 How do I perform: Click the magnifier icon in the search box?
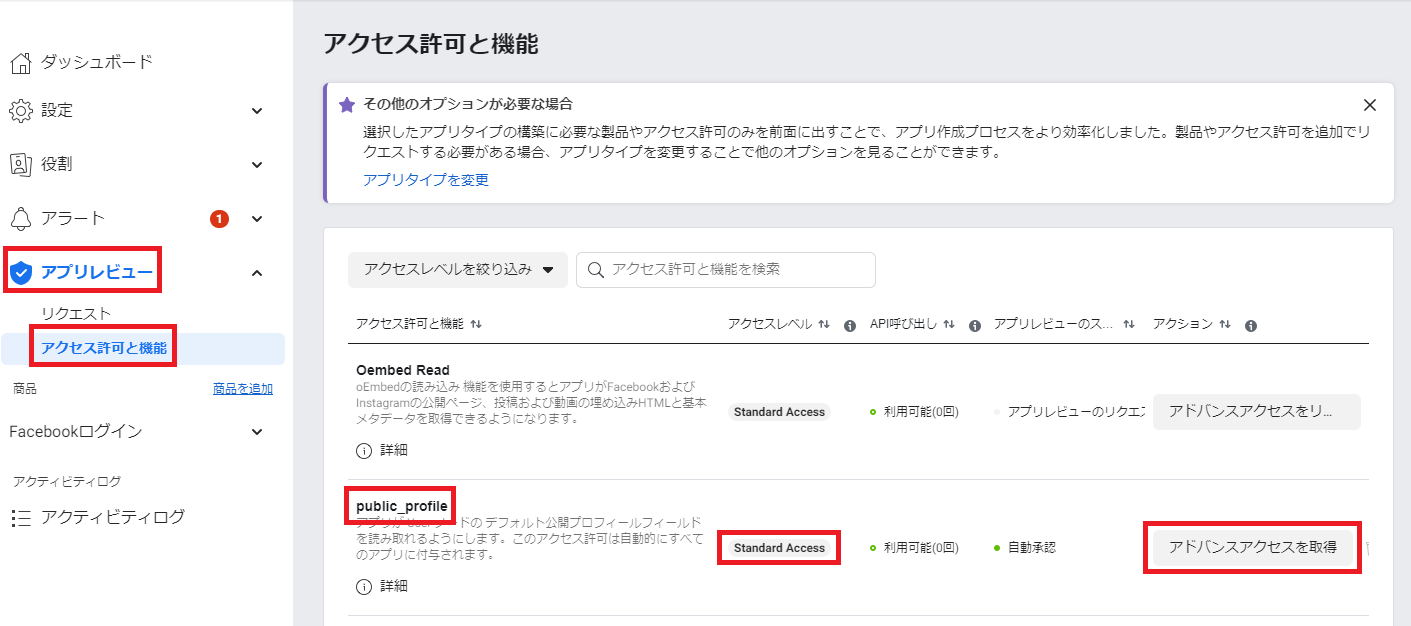[x=596, y=269]
